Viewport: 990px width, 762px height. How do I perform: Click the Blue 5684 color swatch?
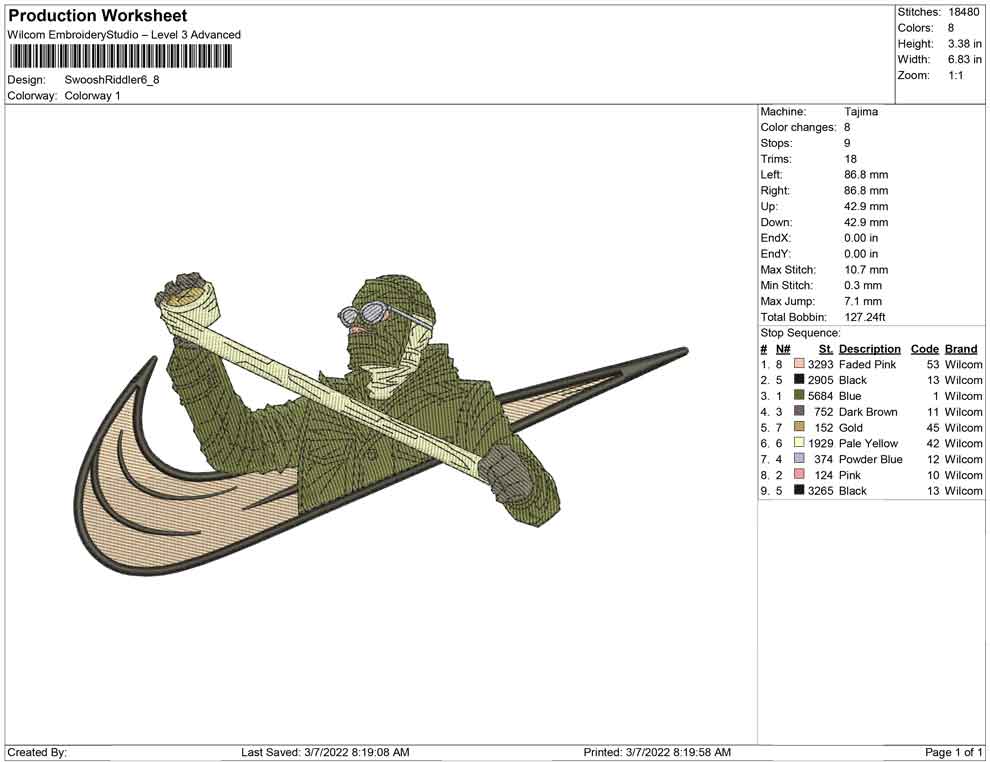pos(799,396)
